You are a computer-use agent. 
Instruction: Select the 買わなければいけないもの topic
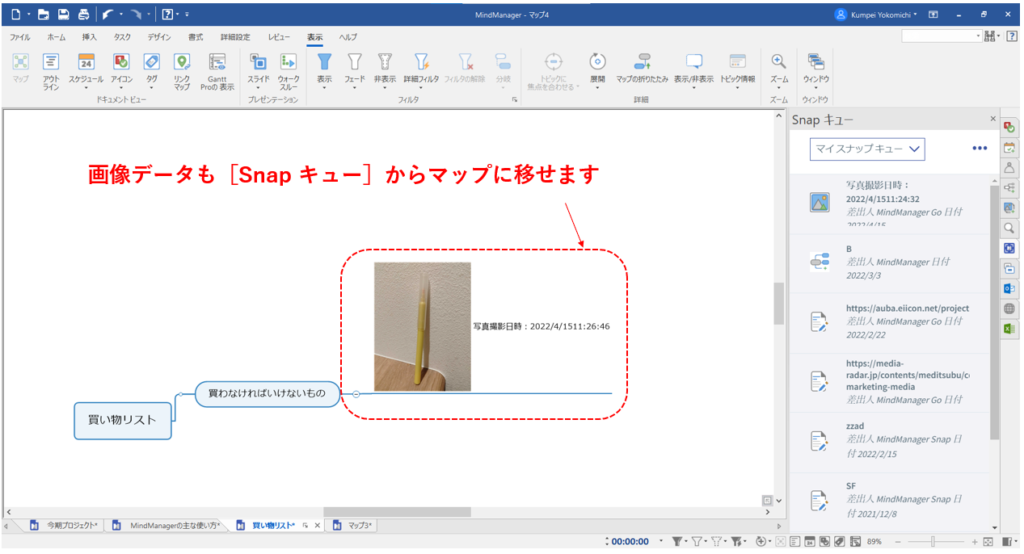click(267, 393)
